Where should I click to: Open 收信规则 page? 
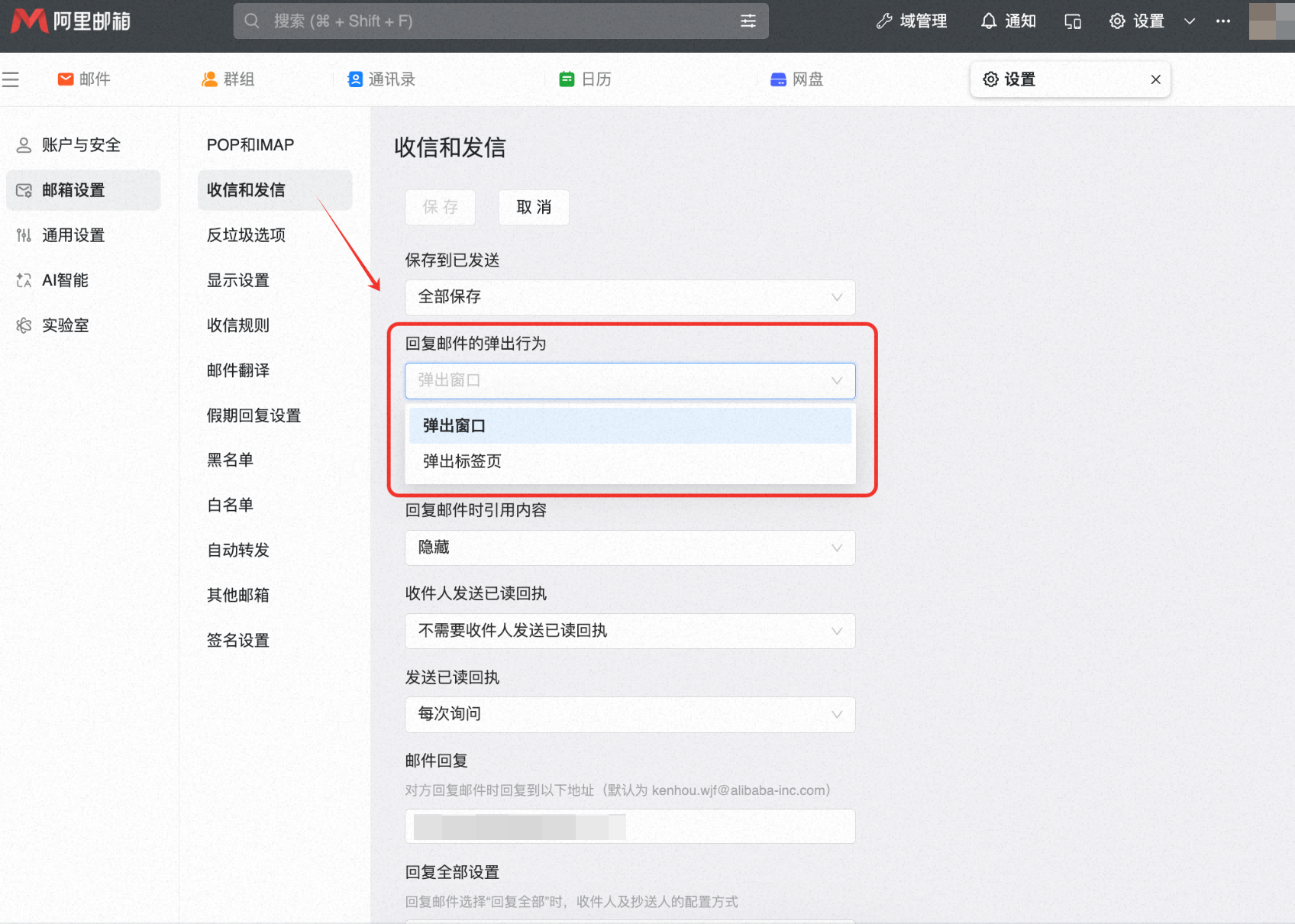pyautogui.click(x=275, y=325)
